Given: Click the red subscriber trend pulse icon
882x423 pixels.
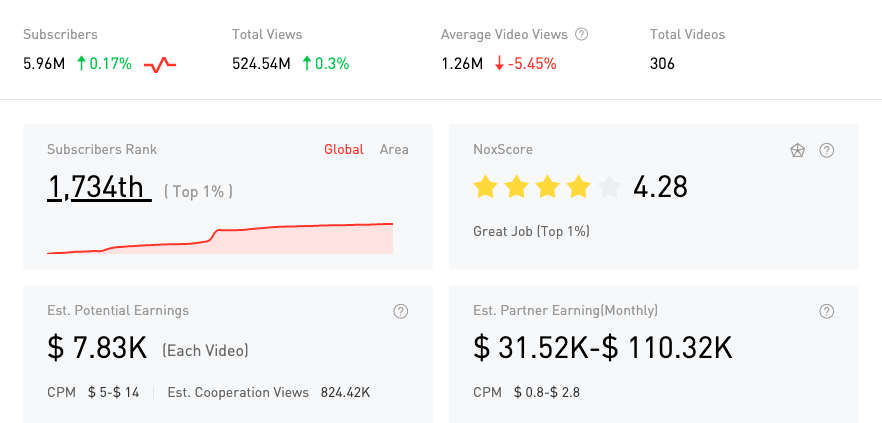Looking at the screenshot, I should pyautogui.click(x=160, y=65).
